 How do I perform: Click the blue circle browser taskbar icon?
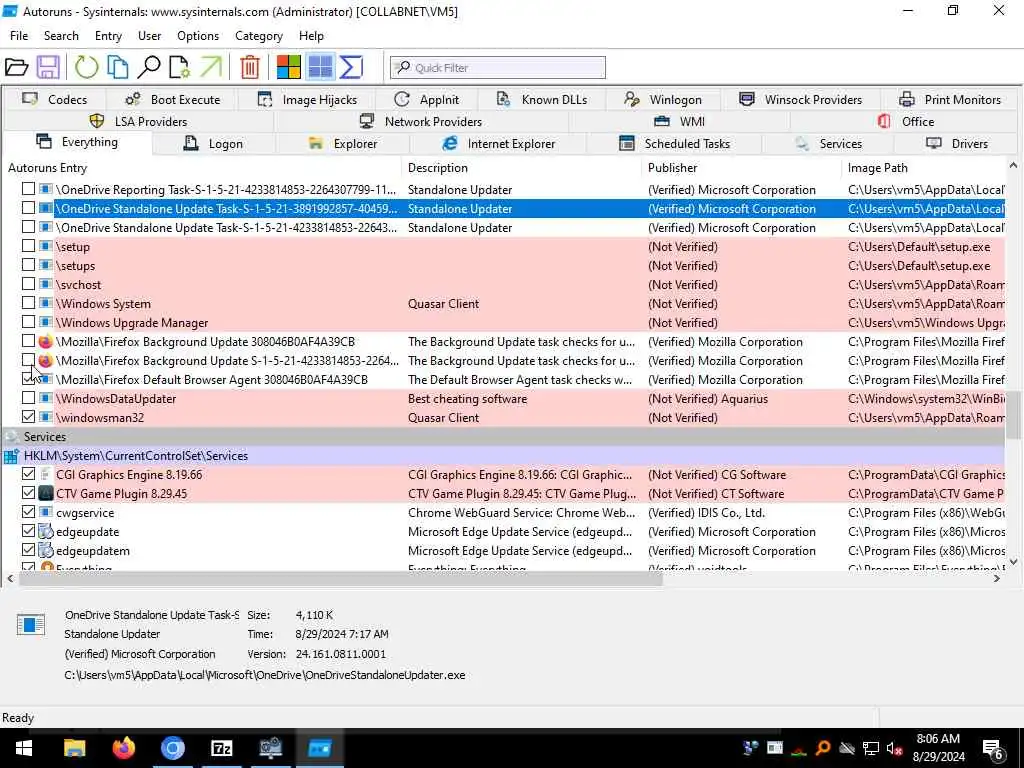172,748
